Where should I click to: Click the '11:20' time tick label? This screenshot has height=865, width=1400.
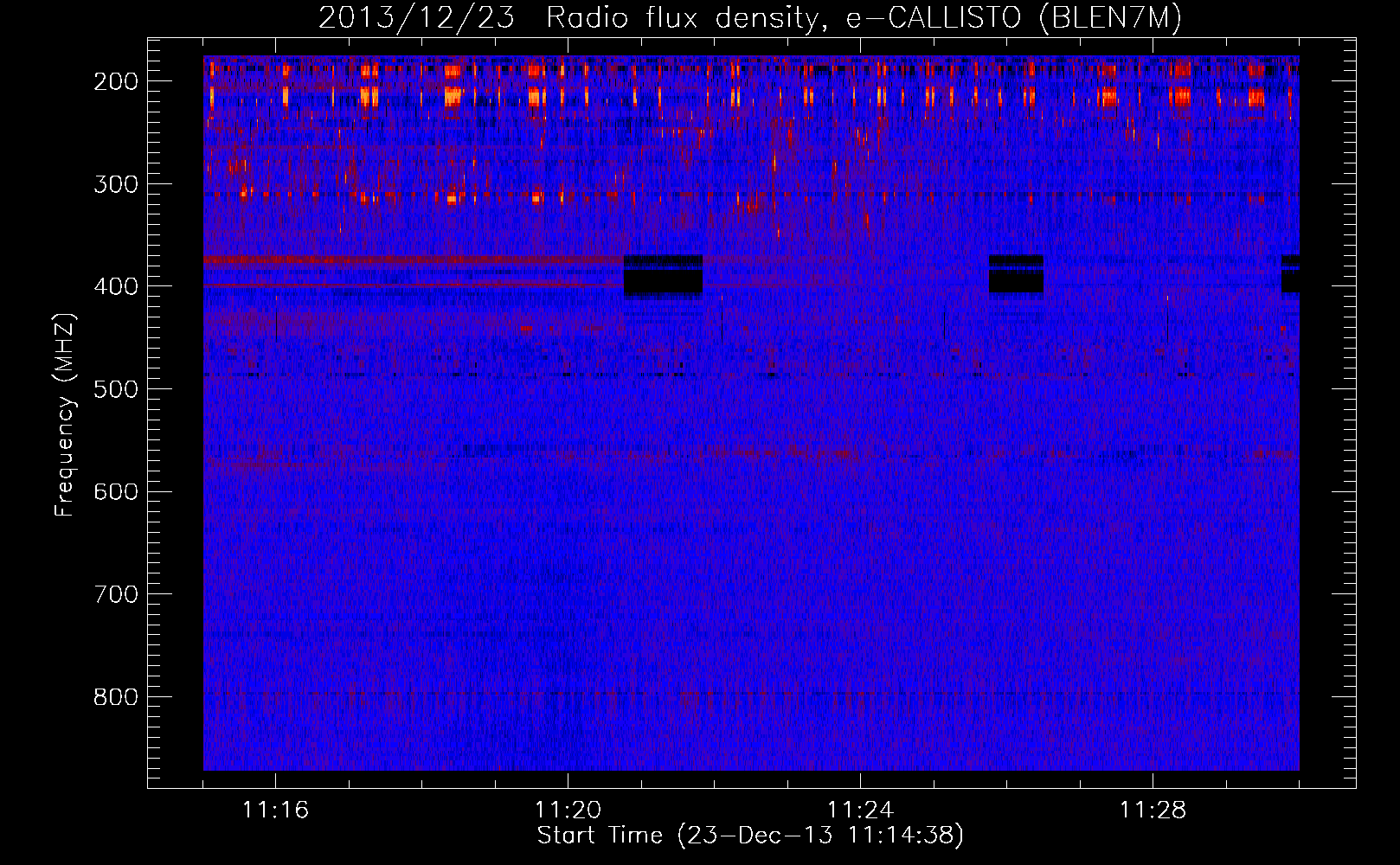[x=568, y=811]
